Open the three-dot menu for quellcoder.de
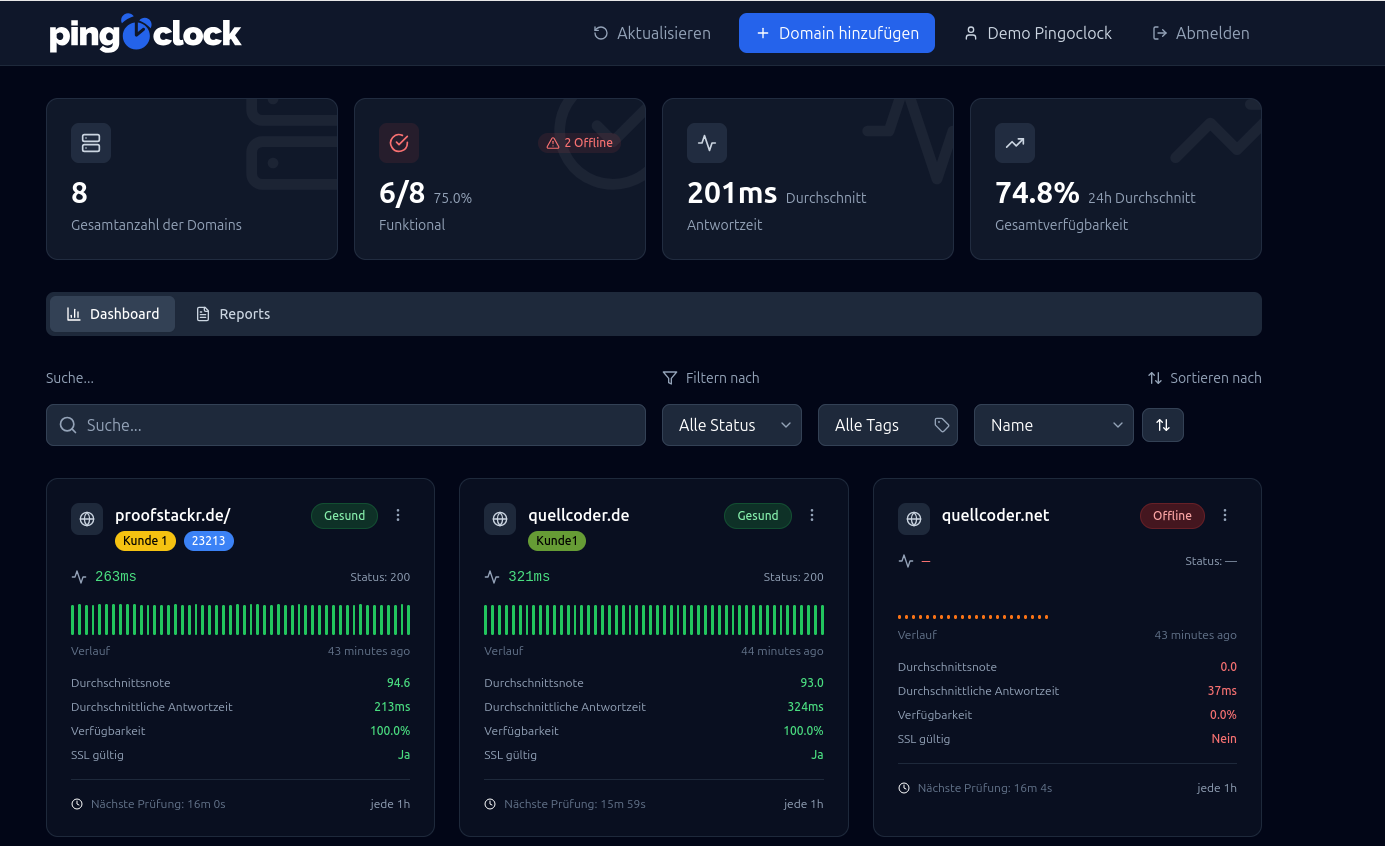The height and width of the screenshot is (846, 1385). pyautogui.click(x=812, y=516)
